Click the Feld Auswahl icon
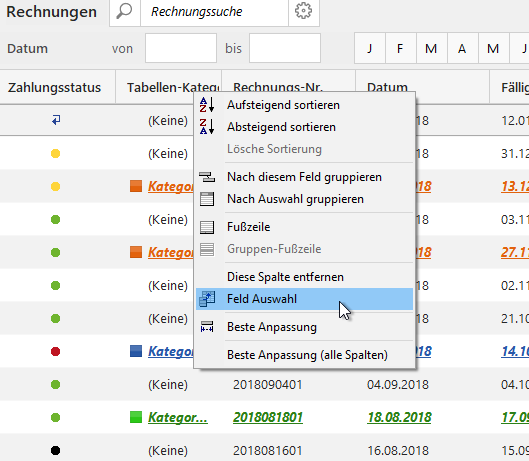This screenshot has width=529, height=461. pyautogui.click(x=207, y=299)
